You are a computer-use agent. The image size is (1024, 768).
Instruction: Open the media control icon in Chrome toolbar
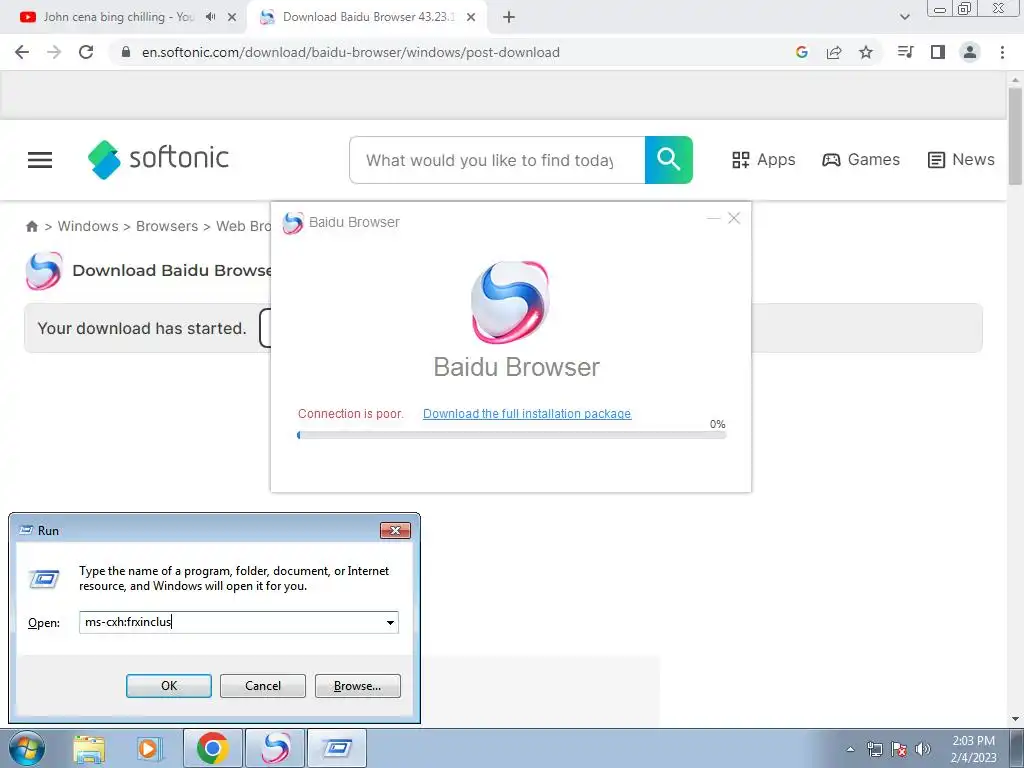point(905,52)
